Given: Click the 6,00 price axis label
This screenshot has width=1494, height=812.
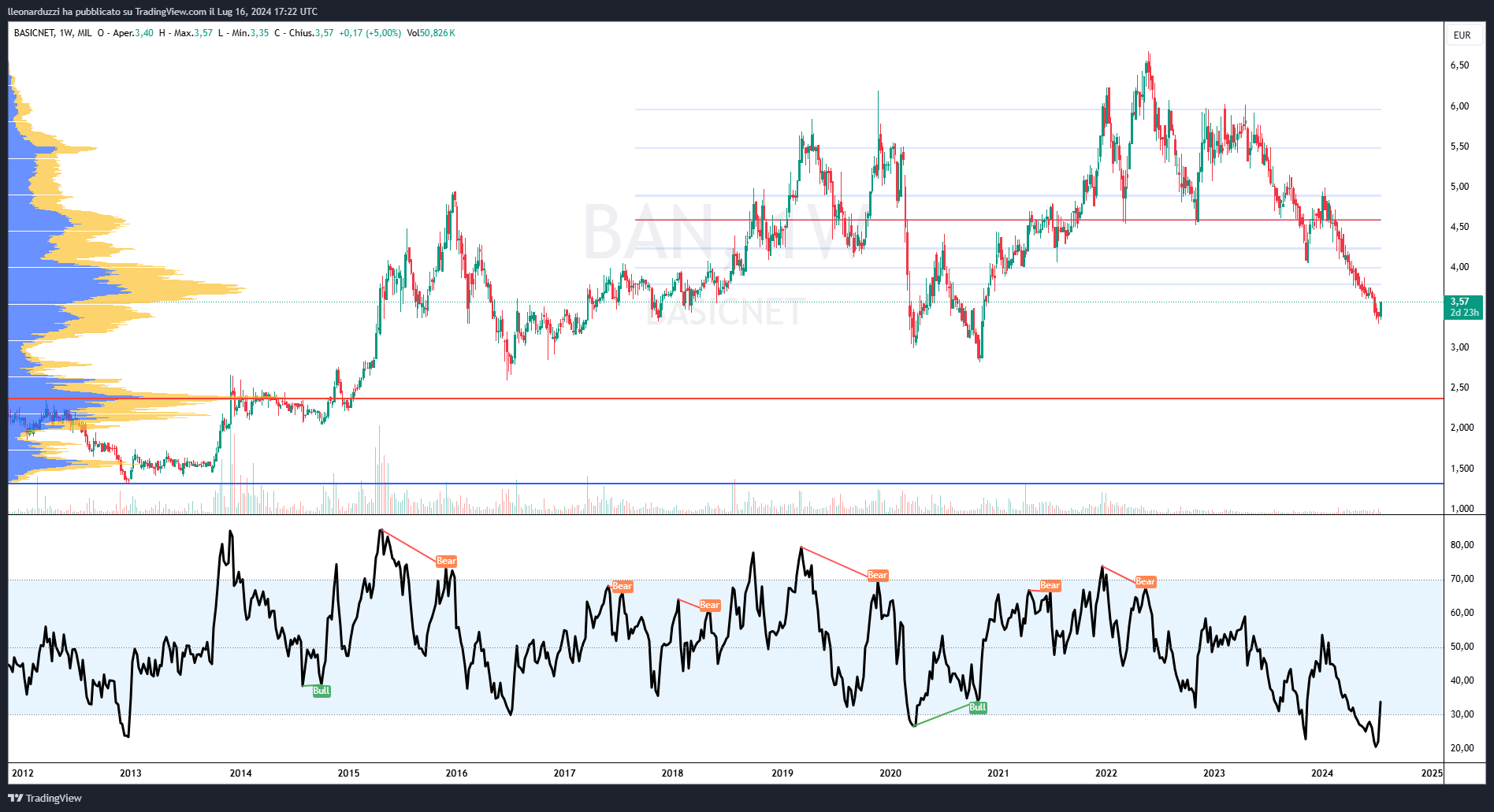Looking at the screenshot, I should [1459, 106].
